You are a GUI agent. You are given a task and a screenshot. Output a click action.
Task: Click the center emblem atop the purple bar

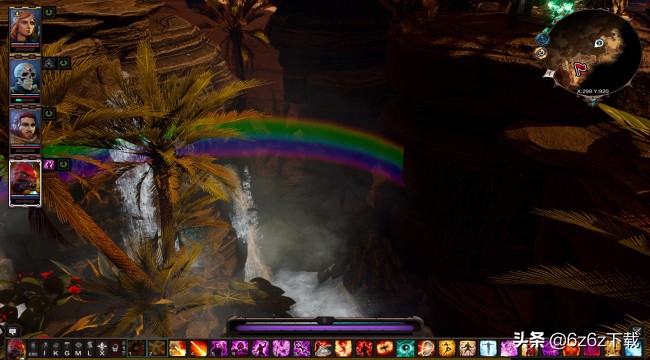(x=325, y=320)
